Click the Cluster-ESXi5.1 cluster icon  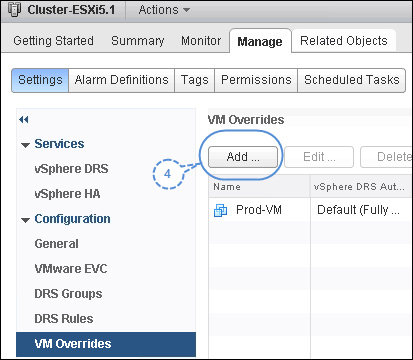[14, 9]
